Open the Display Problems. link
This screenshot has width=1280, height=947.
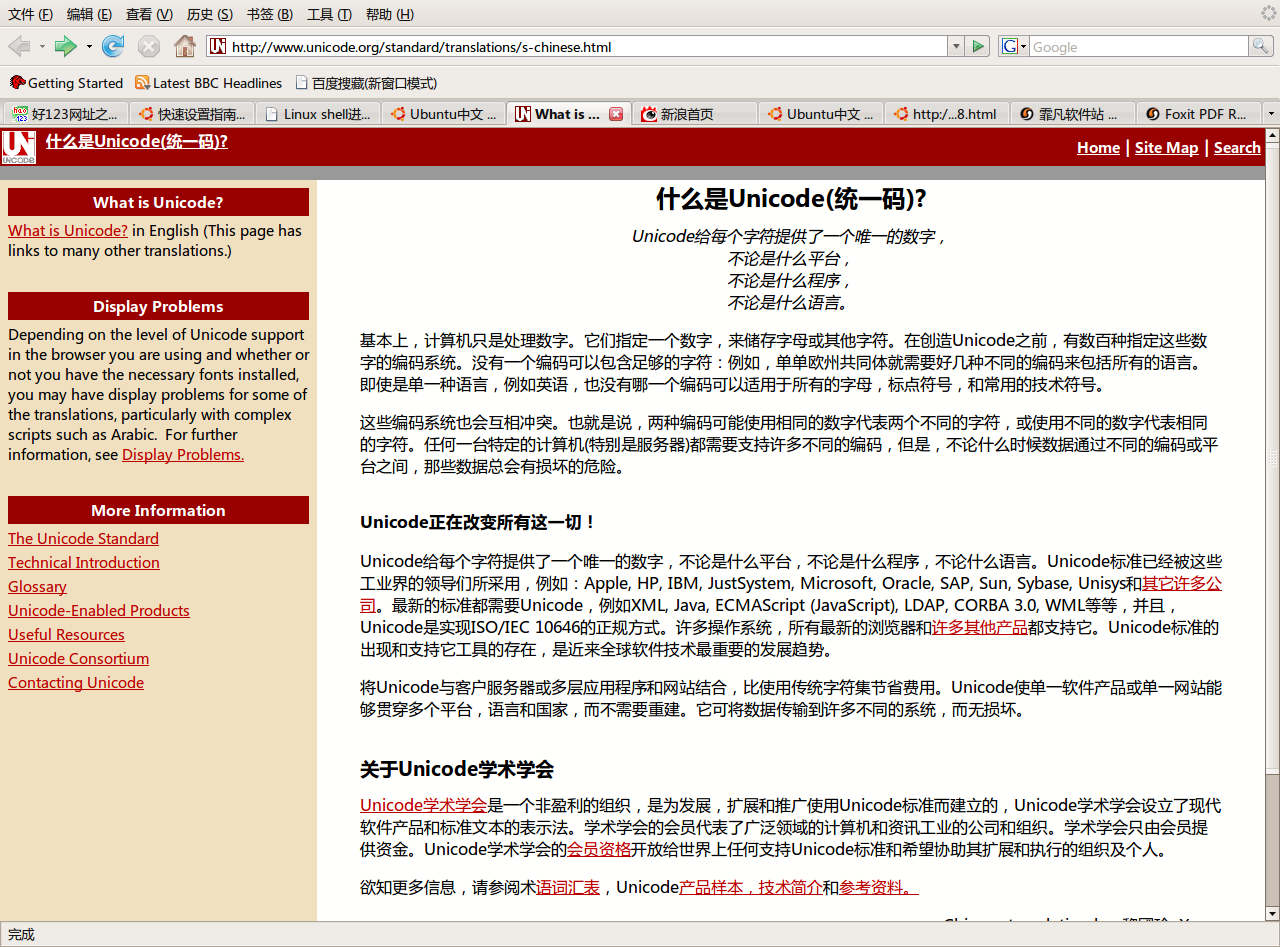183,454
